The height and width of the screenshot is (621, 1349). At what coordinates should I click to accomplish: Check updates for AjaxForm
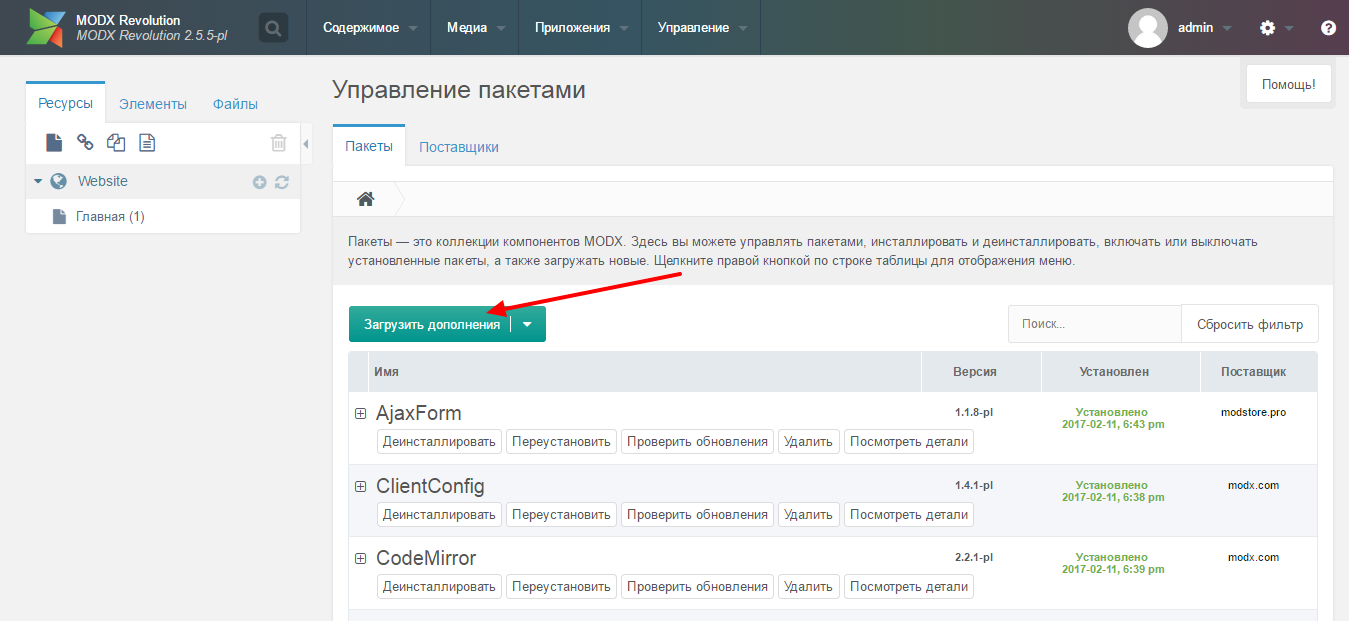pos(697,442)
